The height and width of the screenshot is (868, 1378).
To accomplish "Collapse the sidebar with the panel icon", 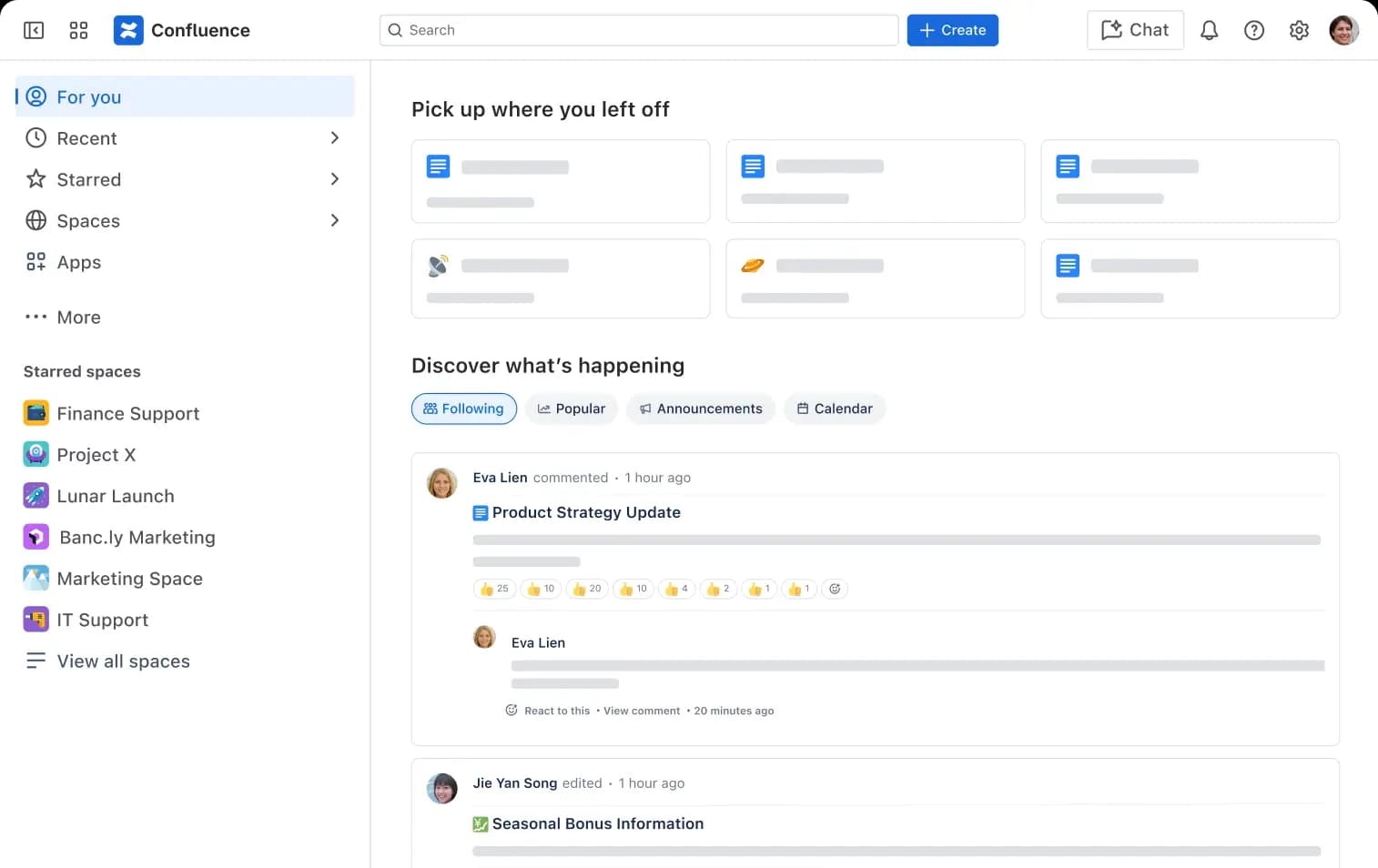I will click(34, 30).
